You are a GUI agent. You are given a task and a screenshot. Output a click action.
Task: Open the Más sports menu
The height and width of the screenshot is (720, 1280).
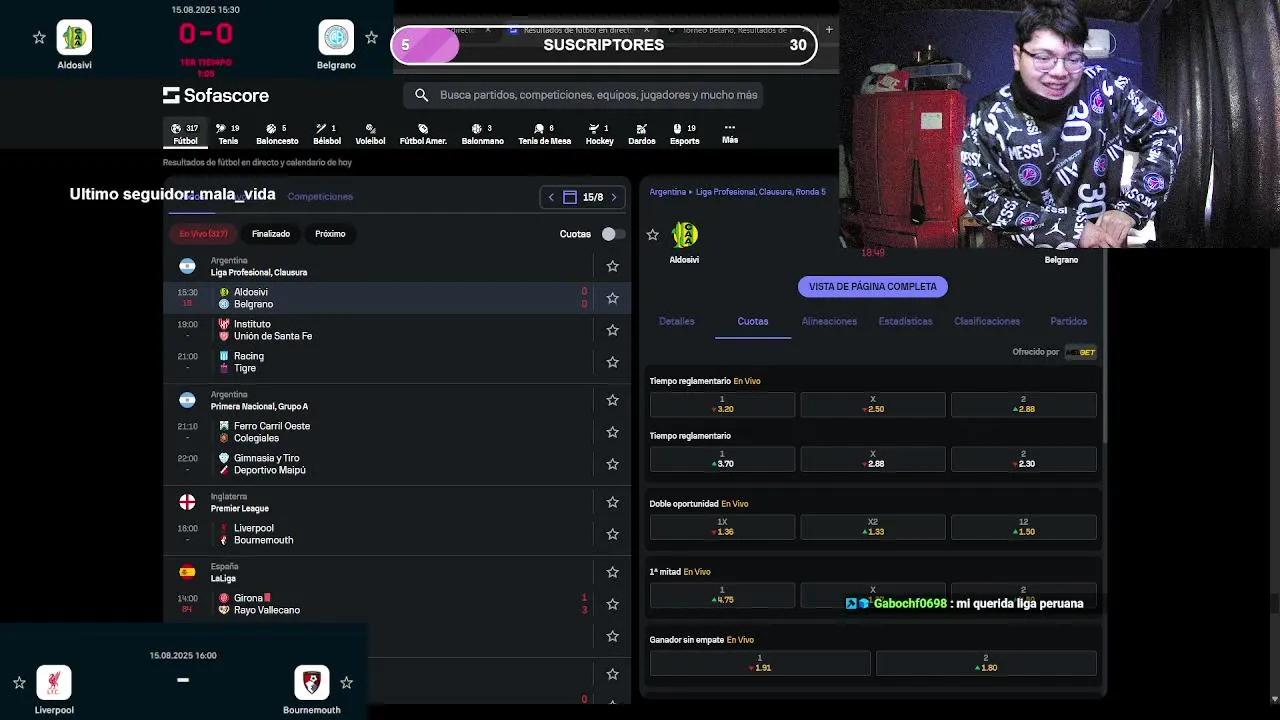pyautogui.click(x=730, y=134)
